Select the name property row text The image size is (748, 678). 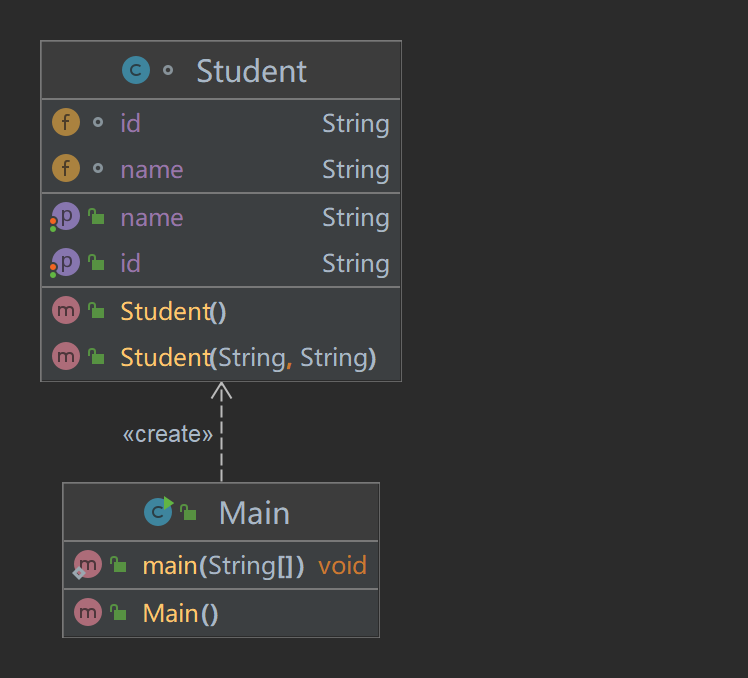coord(151,217)
